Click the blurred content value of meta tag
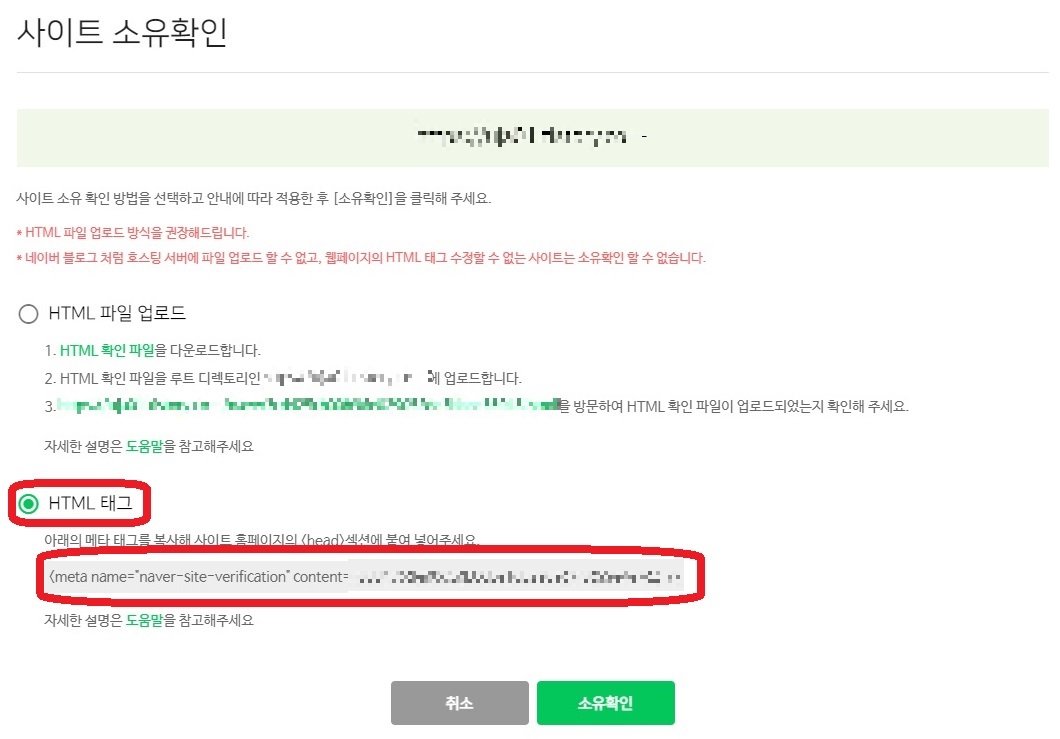Viewport: 1060px width, 739px height. [x=517, y=577]
